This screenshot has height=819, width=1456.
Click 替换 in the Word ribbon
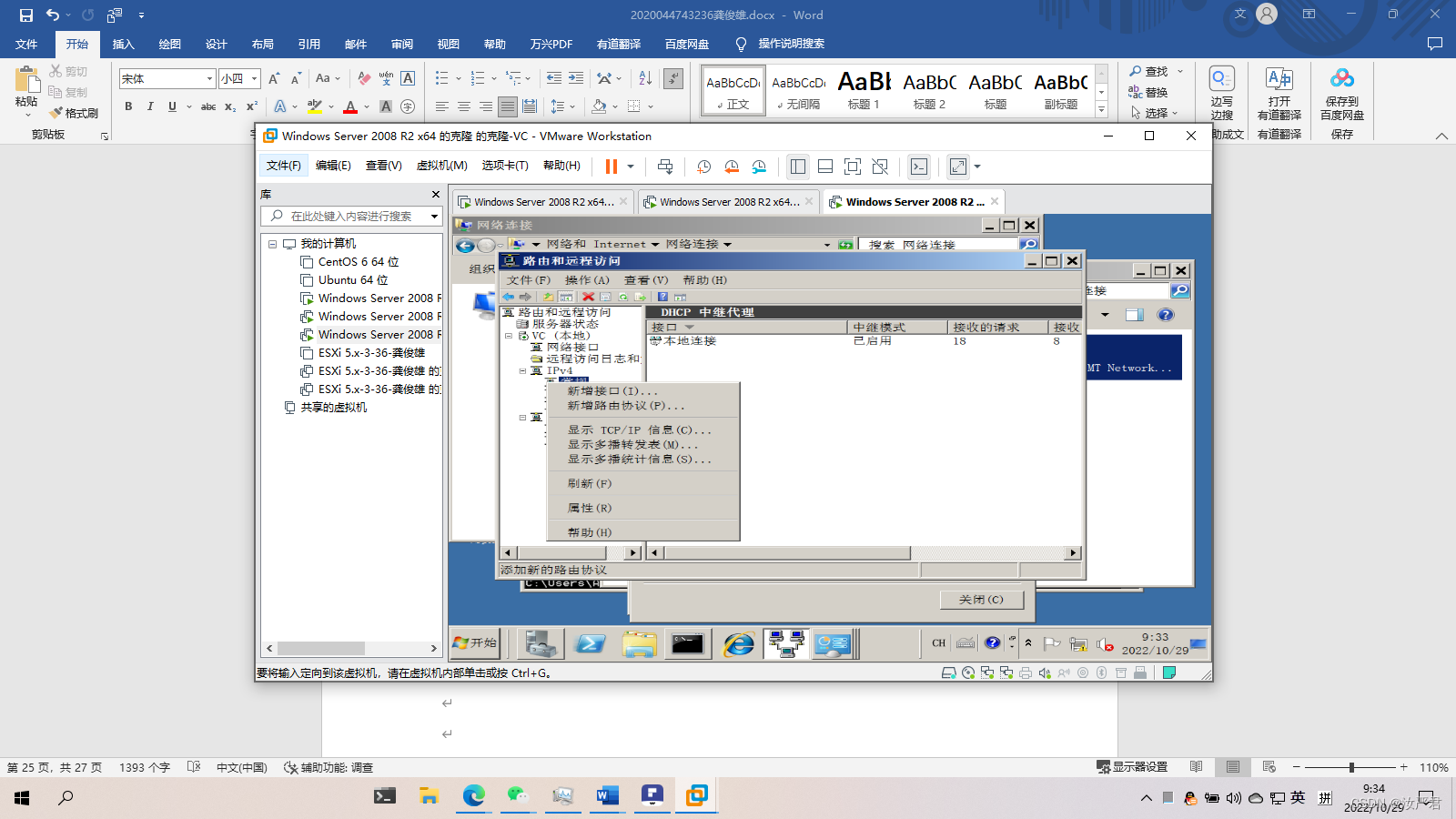(x=1148, y=92)
